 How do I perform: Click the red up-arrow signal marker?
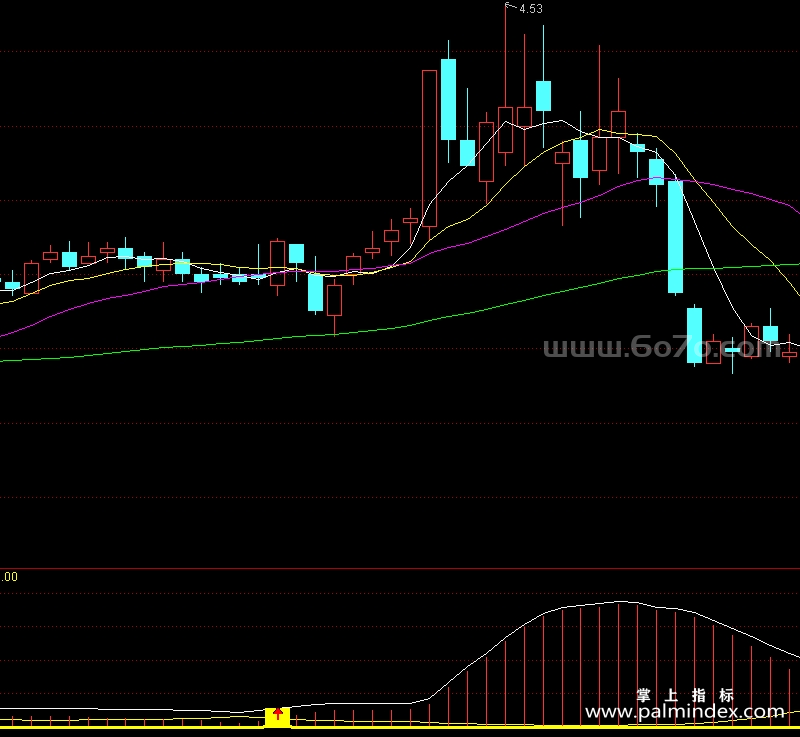(x=278, y=714)
